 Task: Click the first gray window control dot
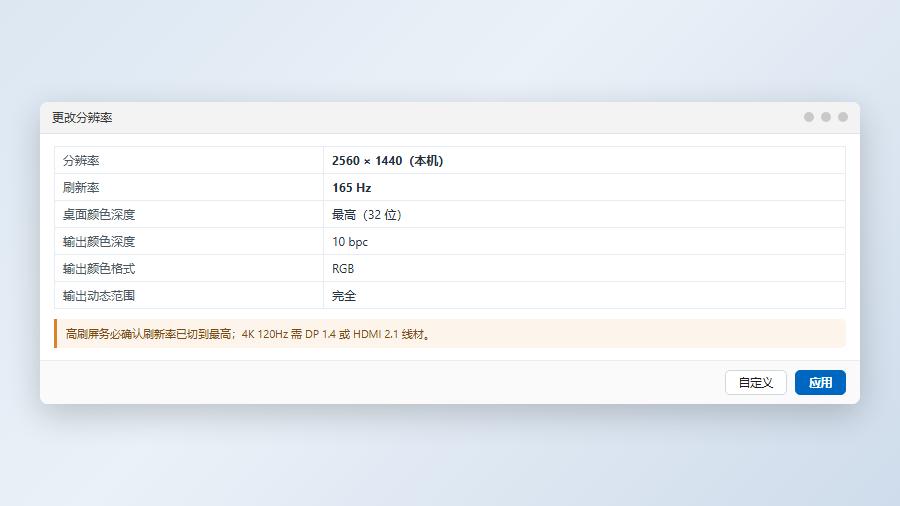click(809, 117)
